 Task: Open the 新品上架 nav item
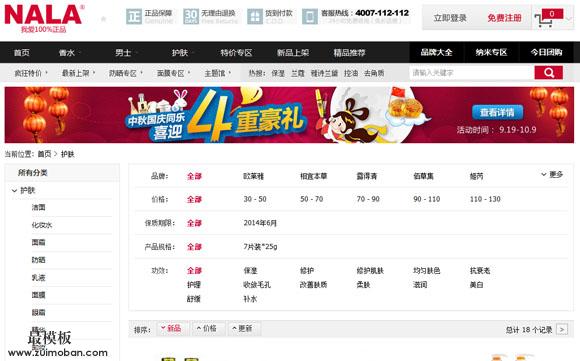click(293, 53)
